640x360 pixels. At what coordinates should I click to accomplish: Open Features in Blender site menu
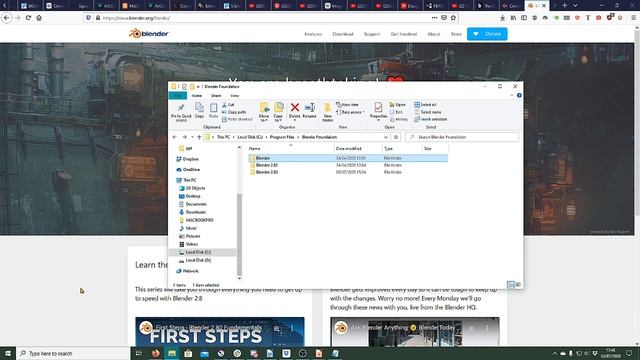(313, 34)
